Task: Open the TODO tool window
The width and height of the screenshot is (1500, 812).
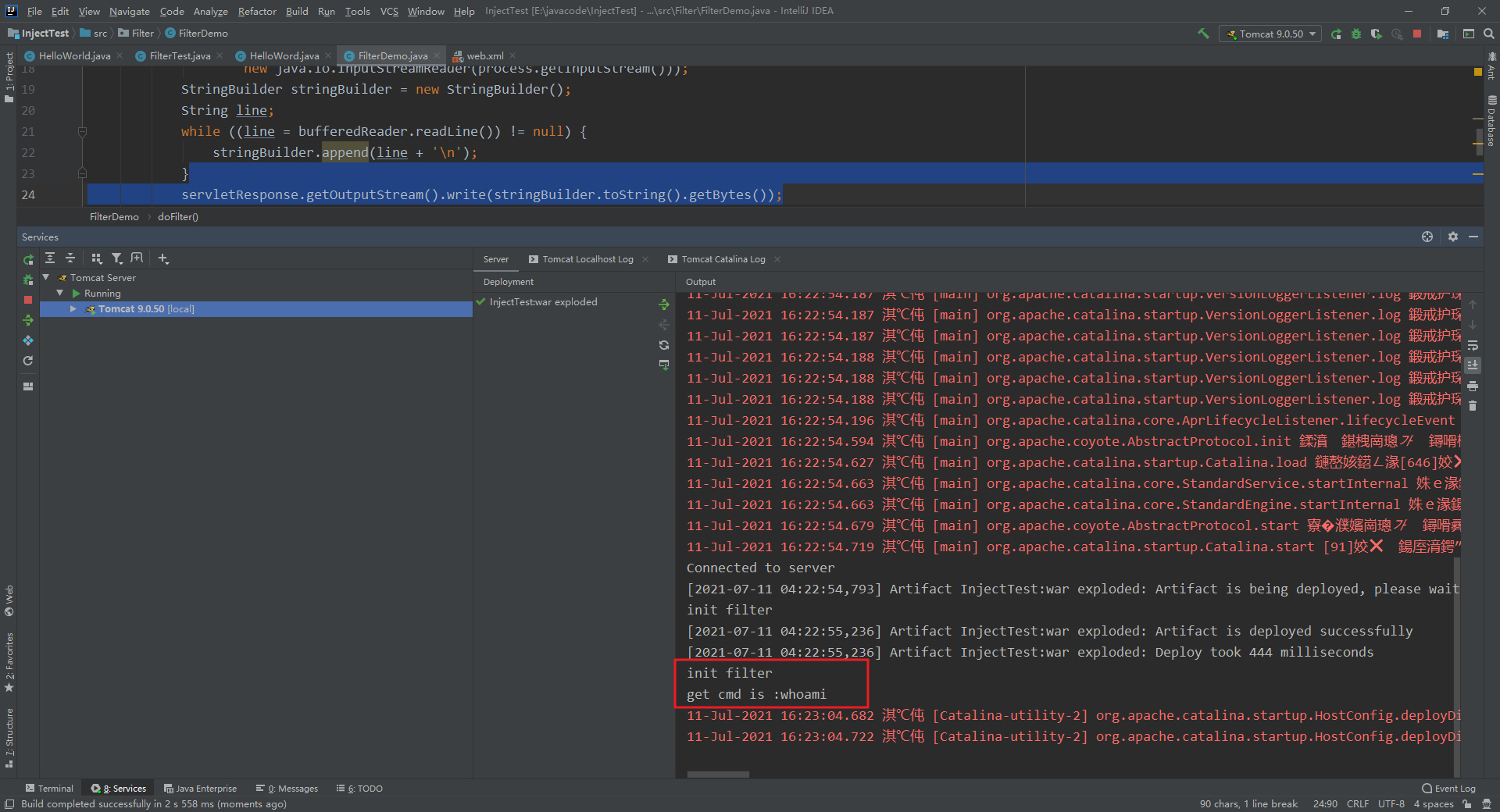Action: coord(359,789)
